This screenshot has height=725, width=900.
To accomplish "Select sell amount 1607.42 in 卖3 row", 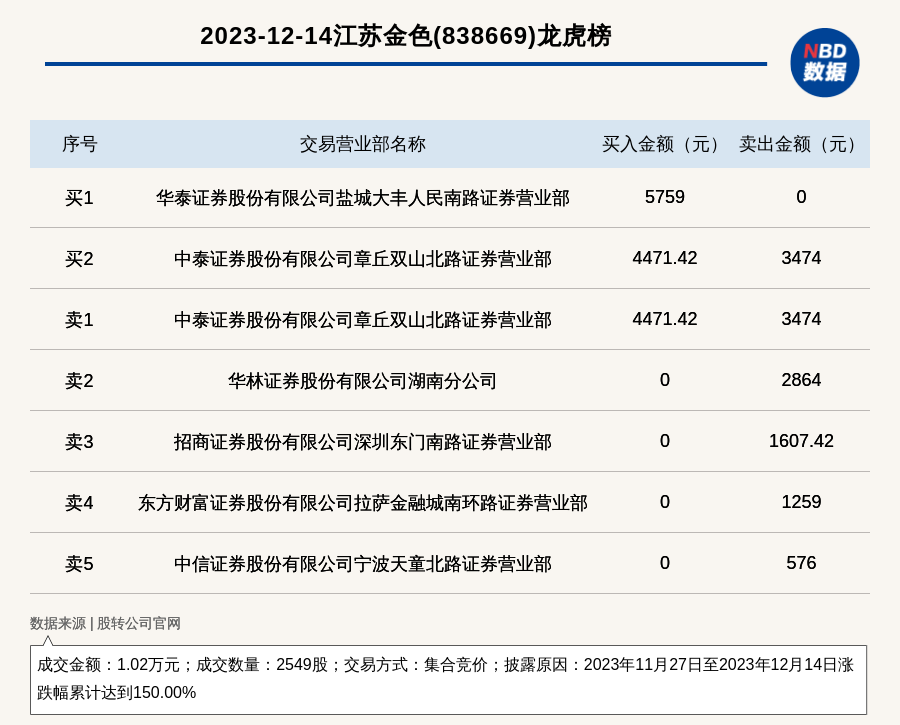I will tap(801, 441).
